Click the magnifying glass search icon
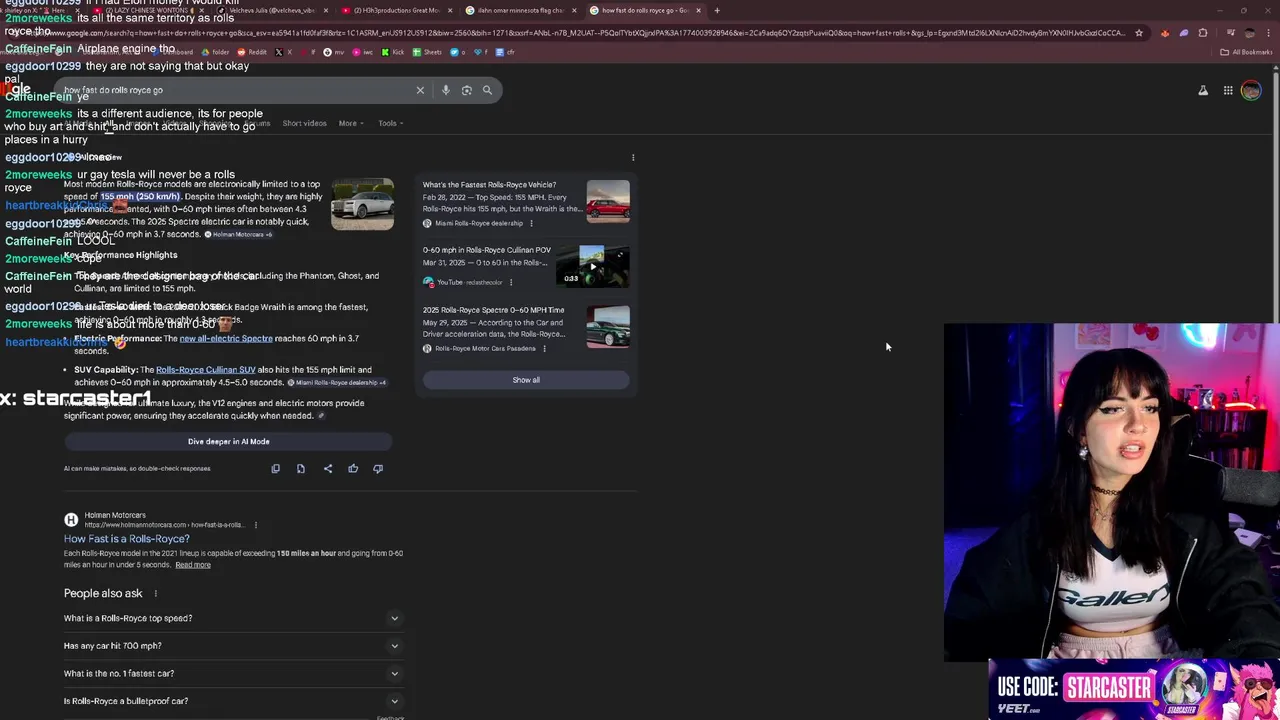The height and width of the screenshot is (720, 1280). pyautogui.click(x=487, y=90)
